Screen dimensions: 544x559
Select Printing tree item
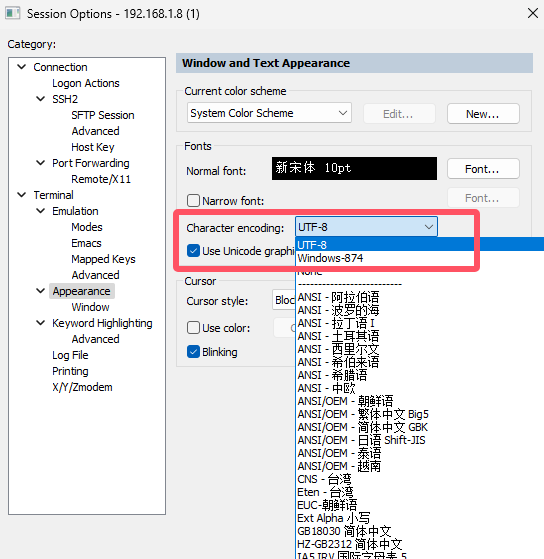[x=70, y=371]
